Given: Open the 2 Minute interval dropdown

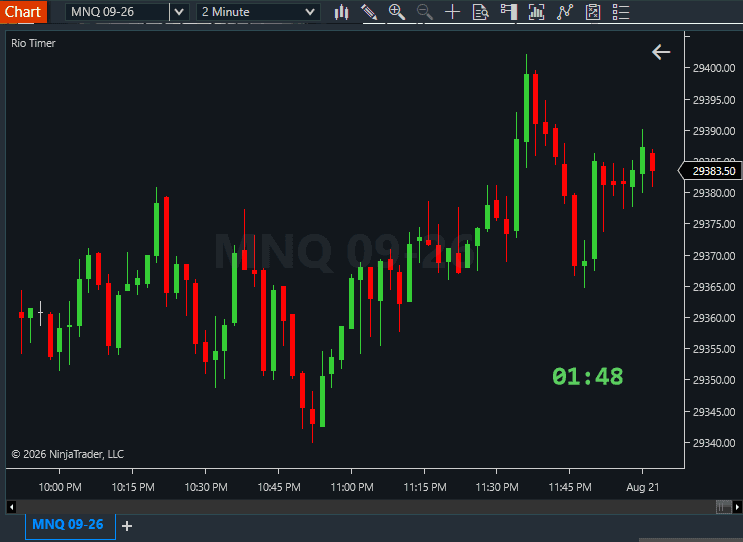Looking at the screenshot, I should (258, 12).
